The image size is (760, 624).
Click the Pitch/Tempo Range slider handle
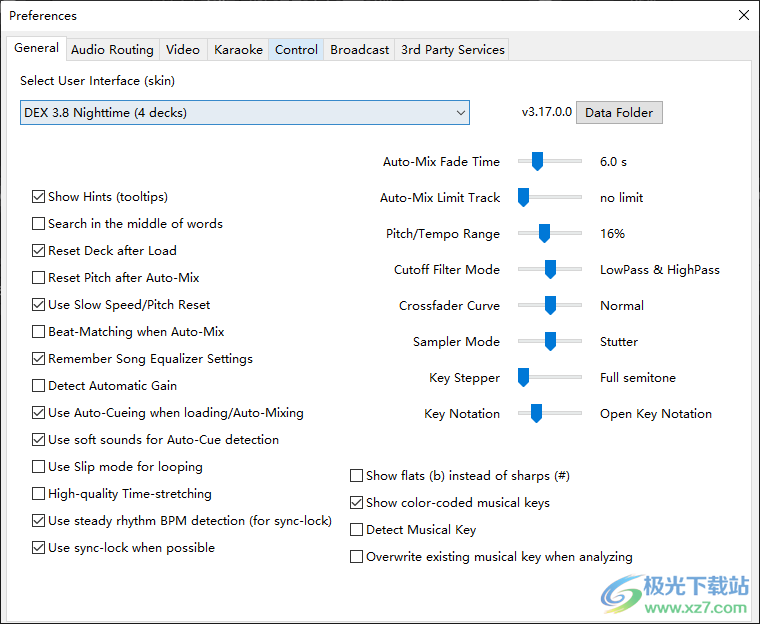[544, 233]
